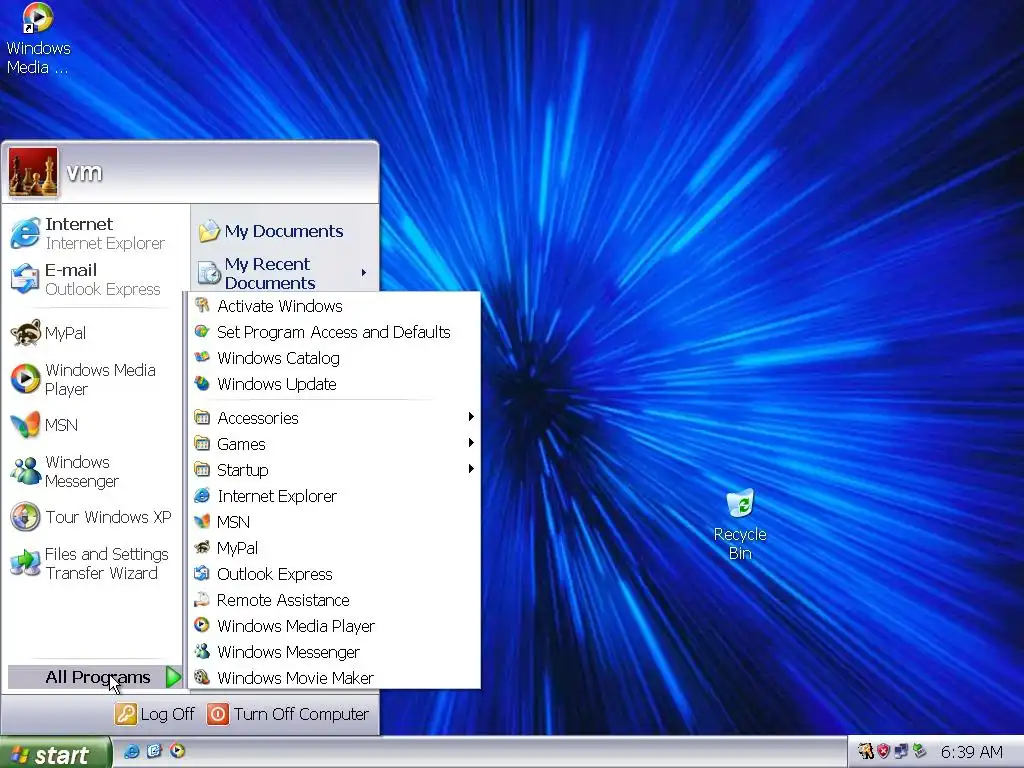The height and width of the screenshot is (768, 1024).
Task: Open Windows Media Player desktop shortcut icon
Action: click(x=38, y=39)
